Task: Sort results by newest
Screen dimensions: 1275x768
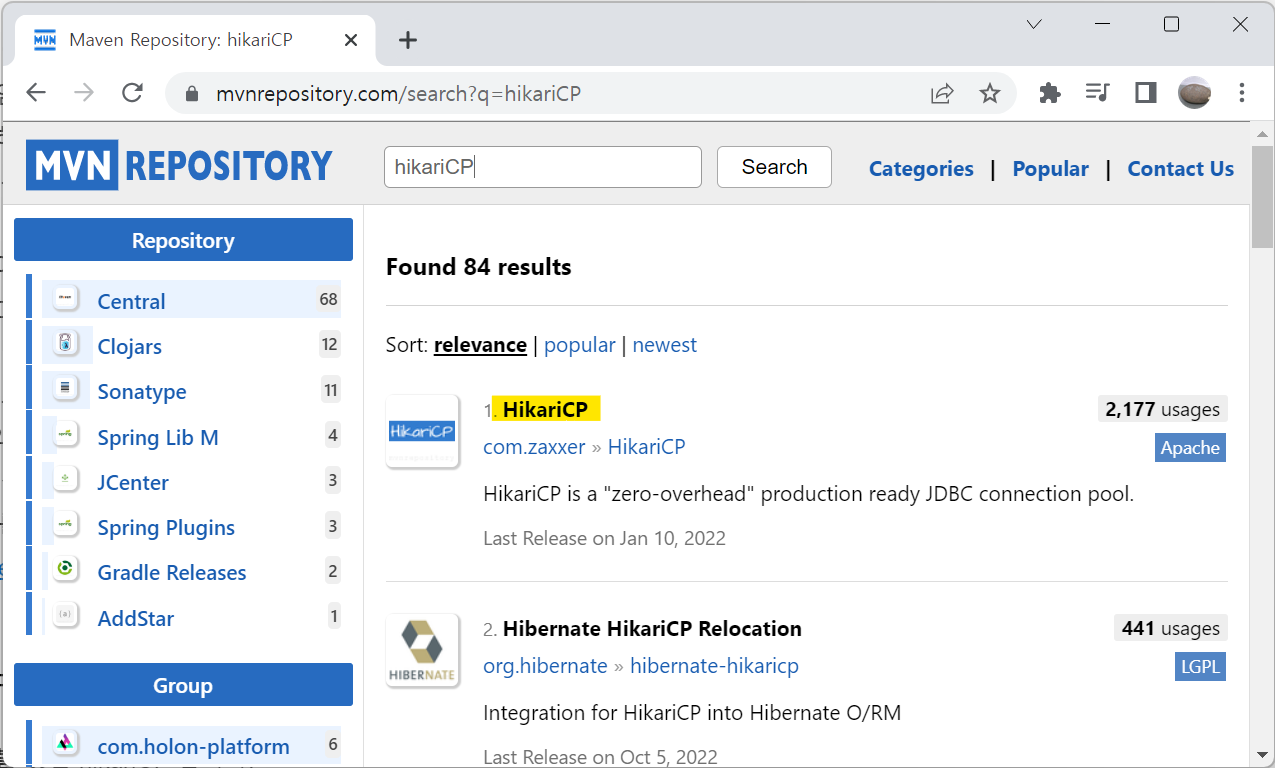Action: [x=664, y=345]
